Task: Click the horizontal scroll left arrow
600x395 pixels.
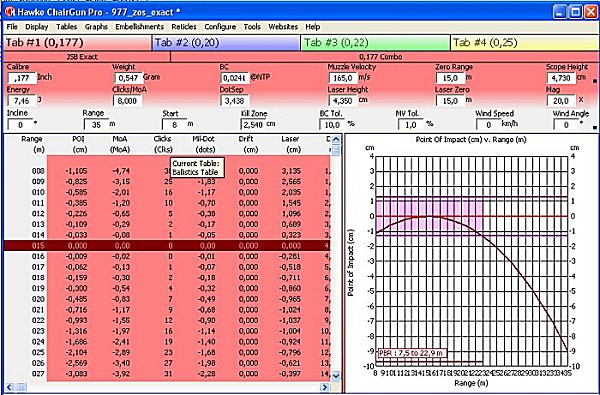Action: [10, 387]
